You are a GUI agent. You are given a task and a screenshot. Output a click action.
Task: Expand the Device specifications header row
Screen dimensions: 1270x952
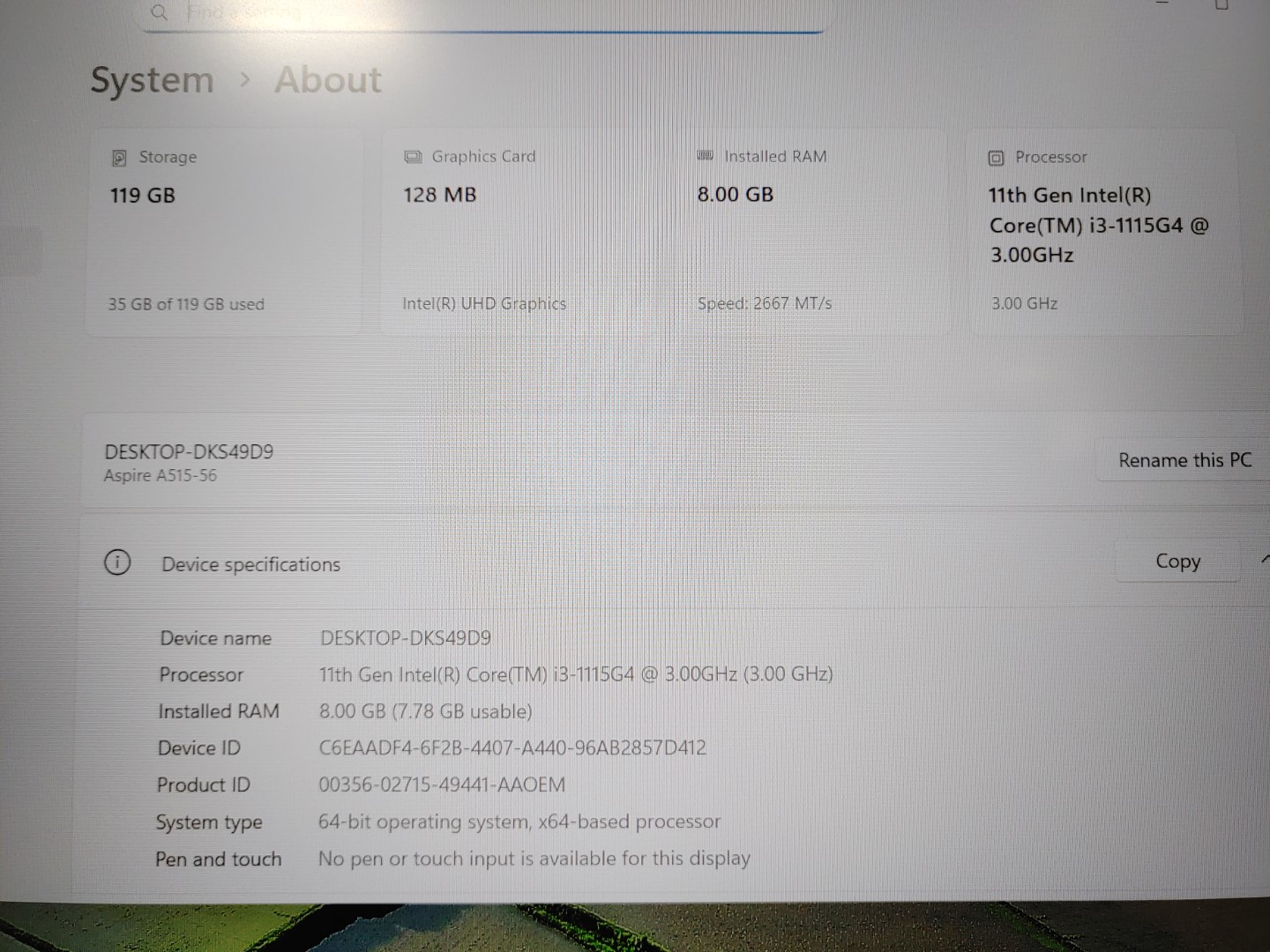[x=617, y=563]
